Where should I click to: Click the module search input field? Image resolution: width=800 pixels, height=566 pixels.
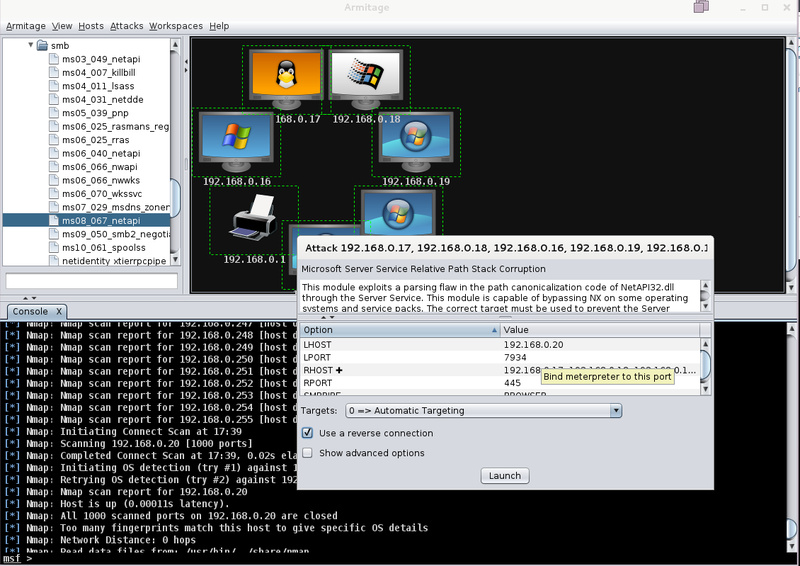(92, 281)
